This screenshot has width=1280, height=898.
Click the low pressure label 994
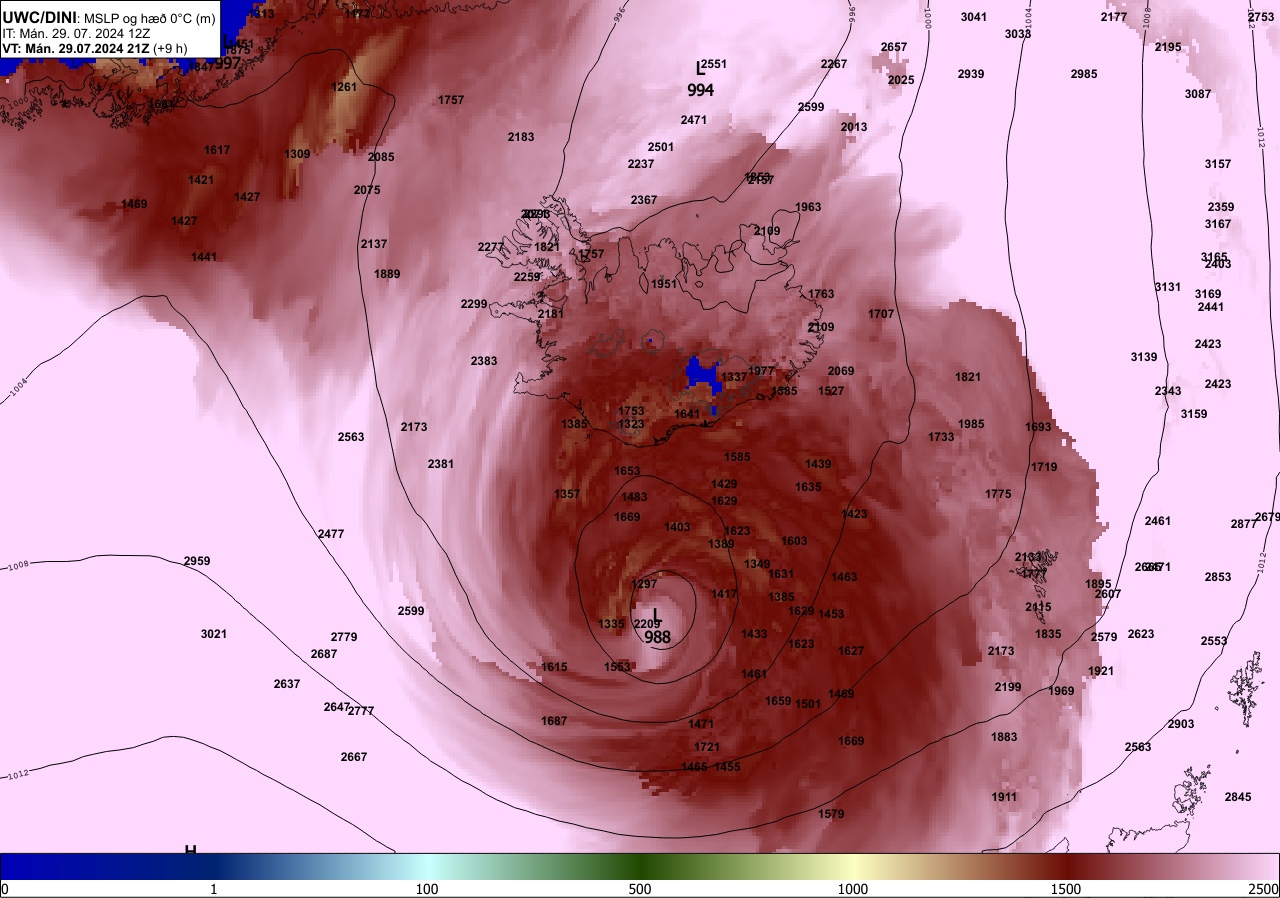point(700,90)
